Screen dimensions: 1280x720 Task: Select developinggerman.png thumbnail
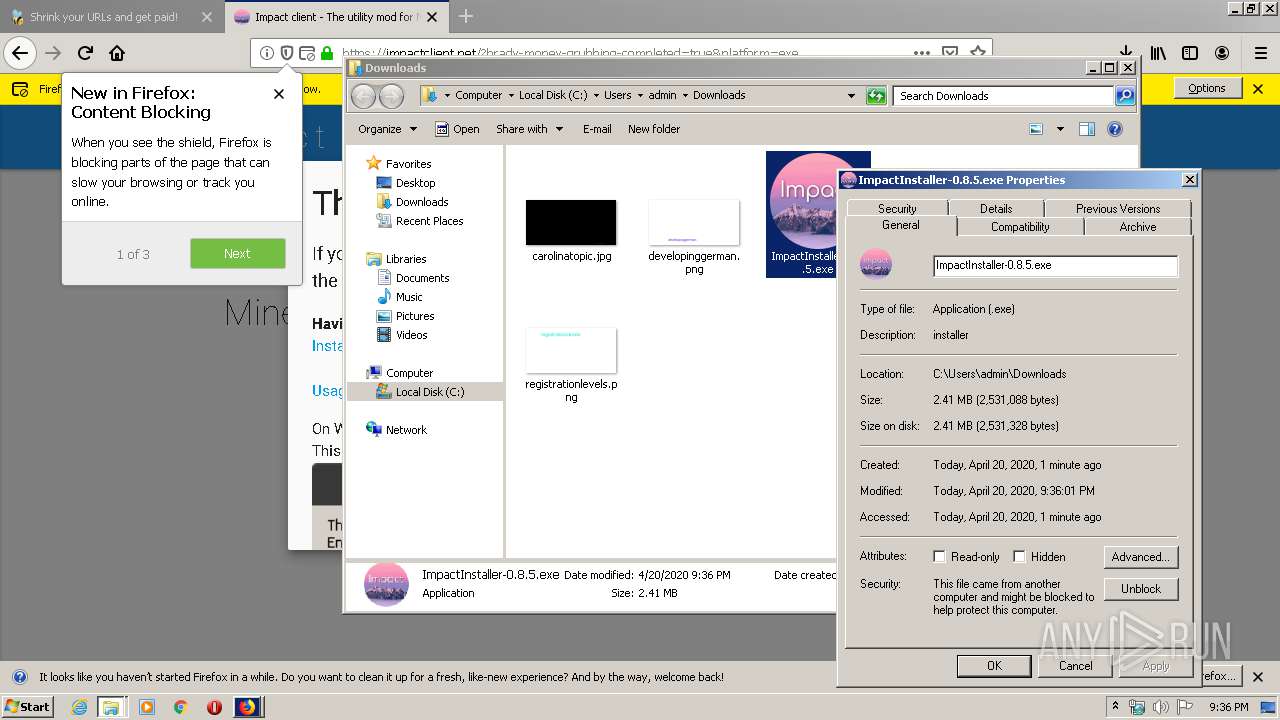click(694, 222)
